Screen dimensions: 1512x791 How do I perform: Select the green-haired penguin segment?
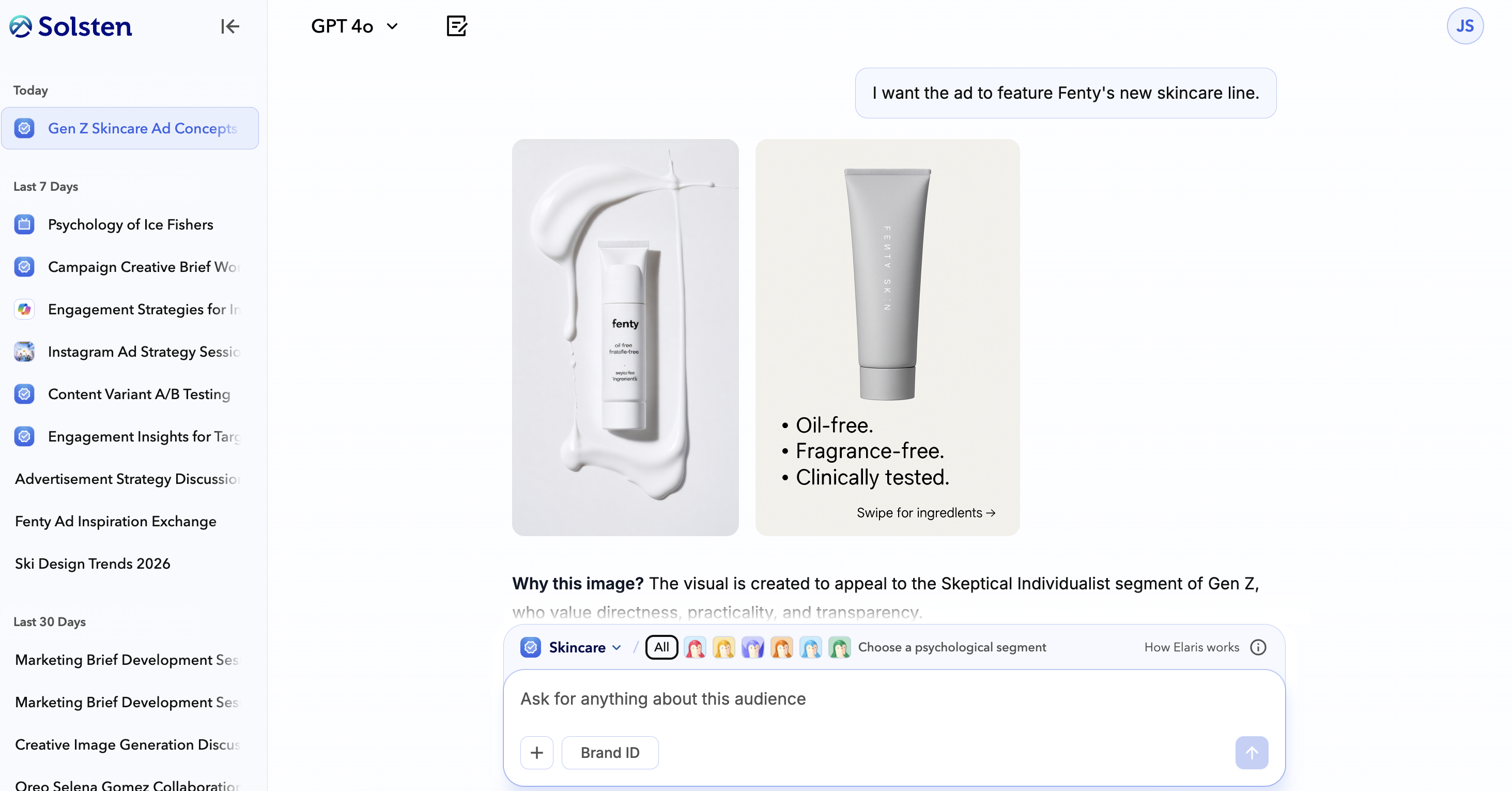(x=839, y=647)
